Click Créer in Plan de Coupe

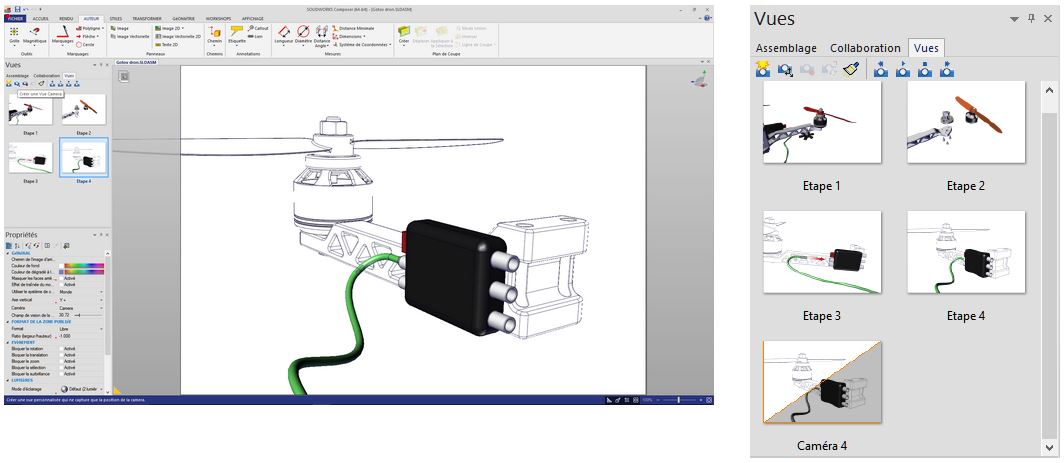coord(404,34)
